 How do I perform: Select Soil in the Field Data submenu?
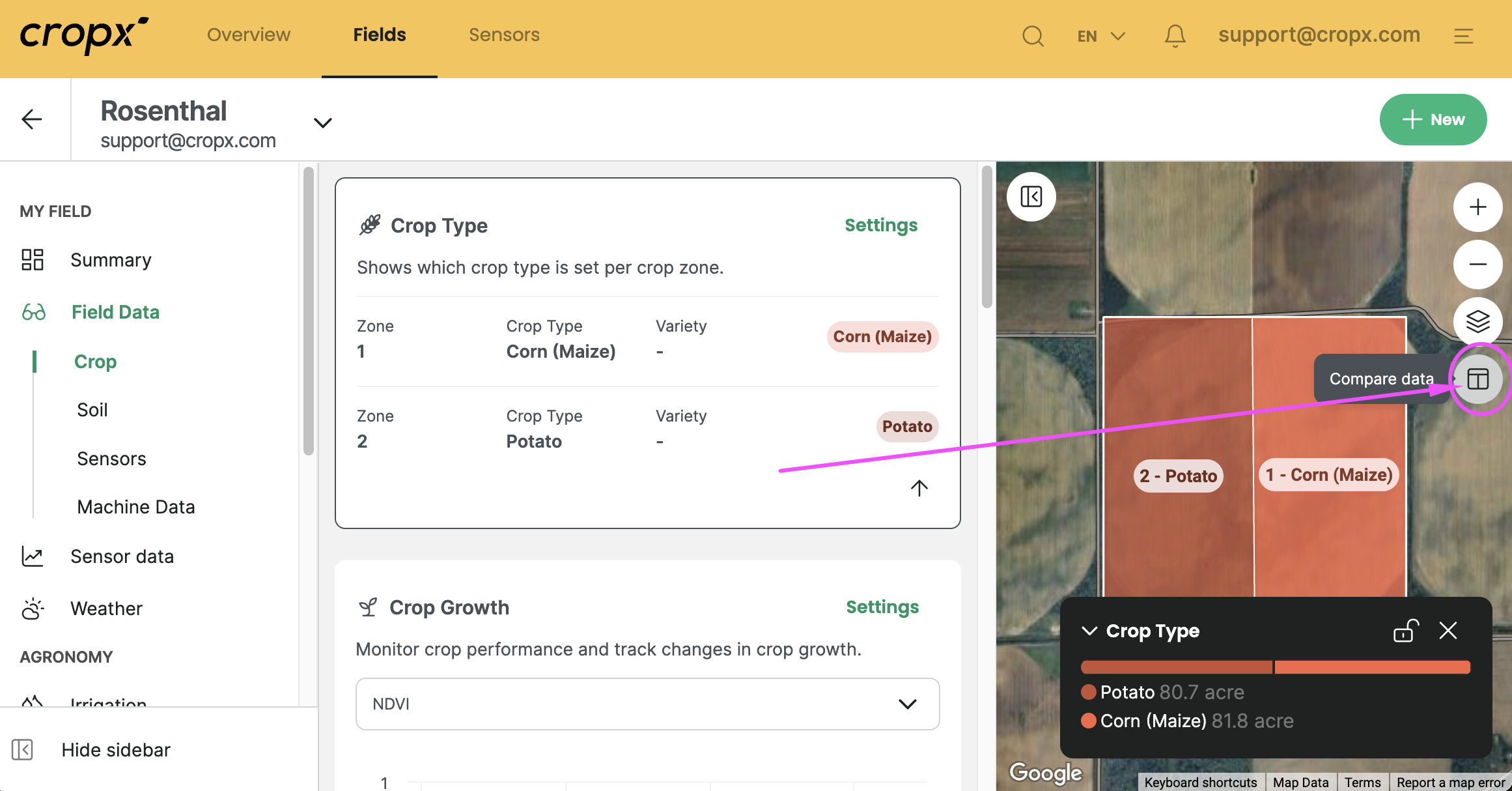92,410
